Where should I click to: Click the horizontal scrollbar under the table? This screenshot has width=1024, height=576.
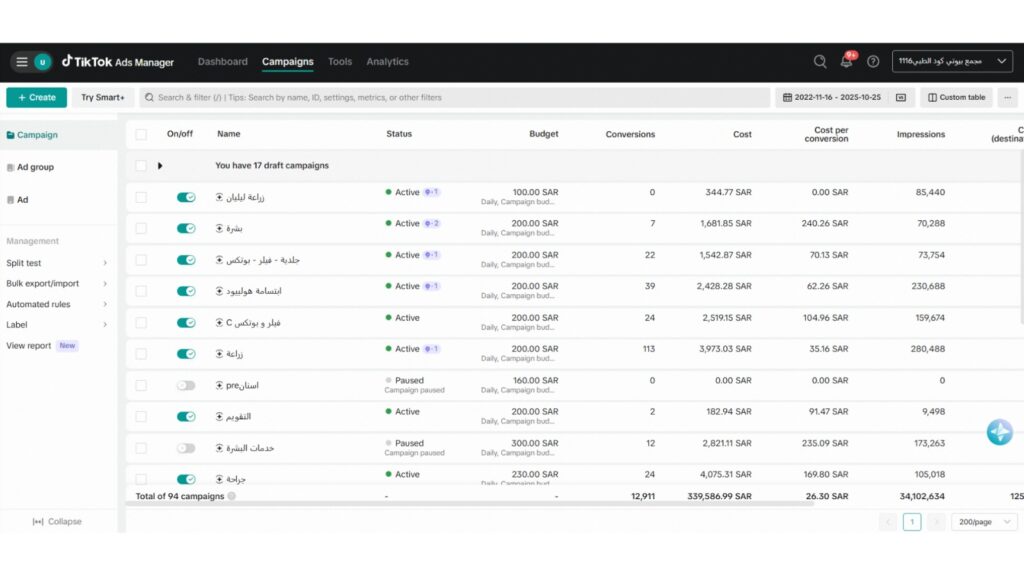tap(470, 504)
